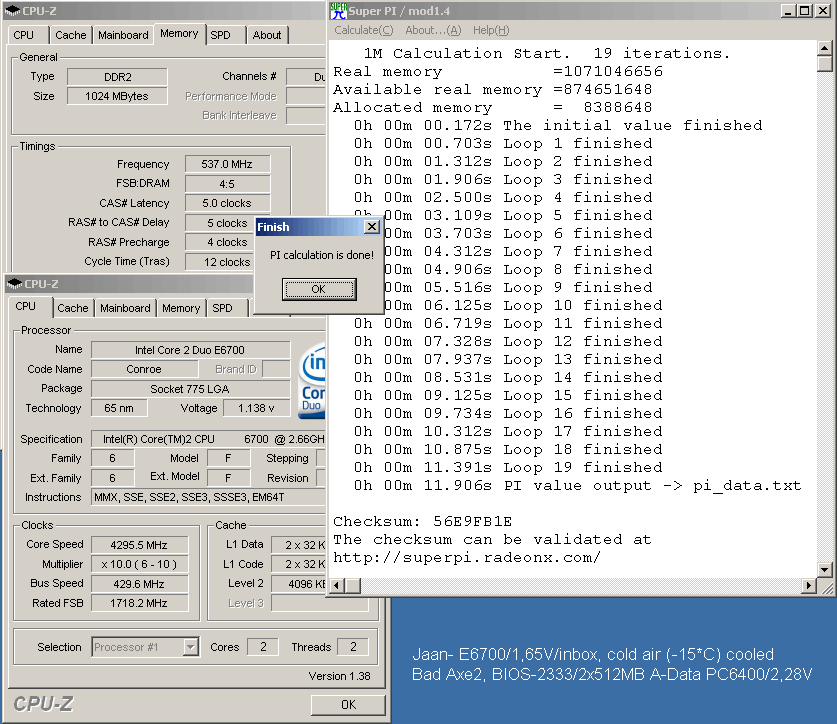
Task: Click the memory Size field 1024 MBytes
Action: (117, 97)
